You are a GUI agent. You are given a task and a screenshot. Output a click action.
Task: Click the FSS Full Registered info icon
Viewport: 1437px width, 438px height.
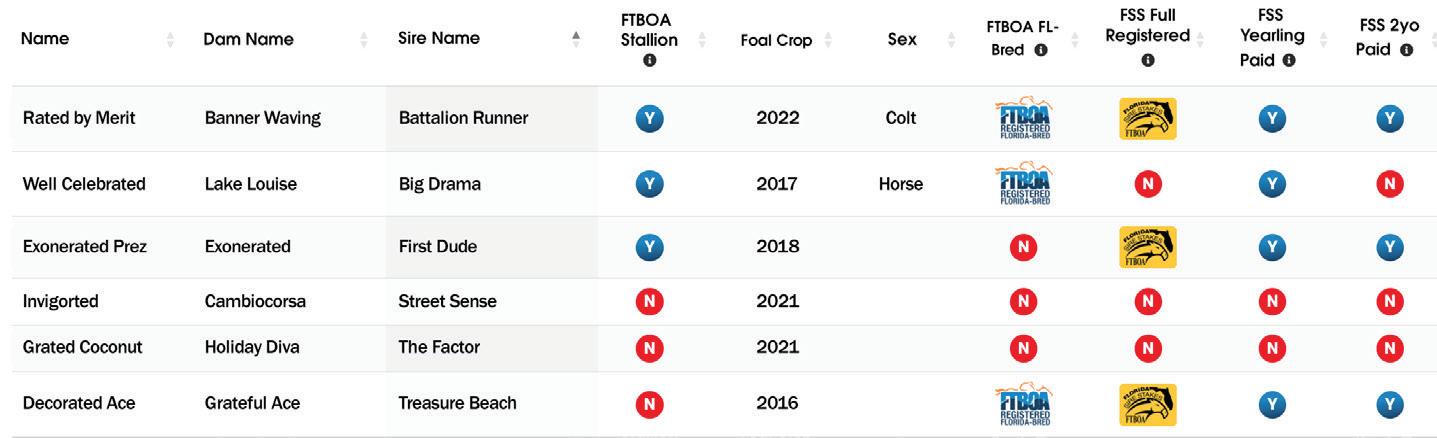pyautogui.click(x=1147, y=61)
